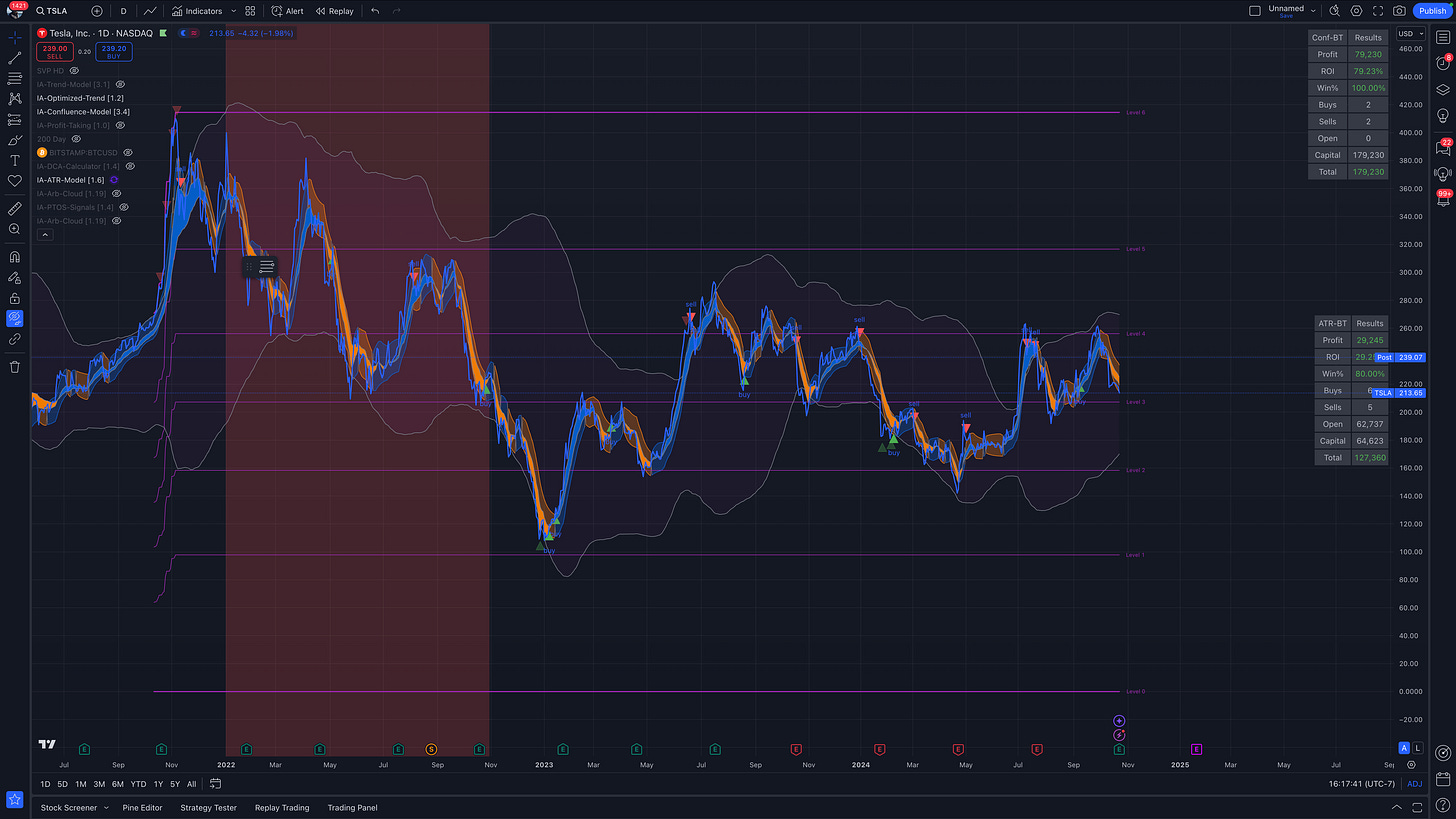Switch to Replay Trading tab
Image resolution: width=1456 pixels, height=819 pixels.
(282, 807)
